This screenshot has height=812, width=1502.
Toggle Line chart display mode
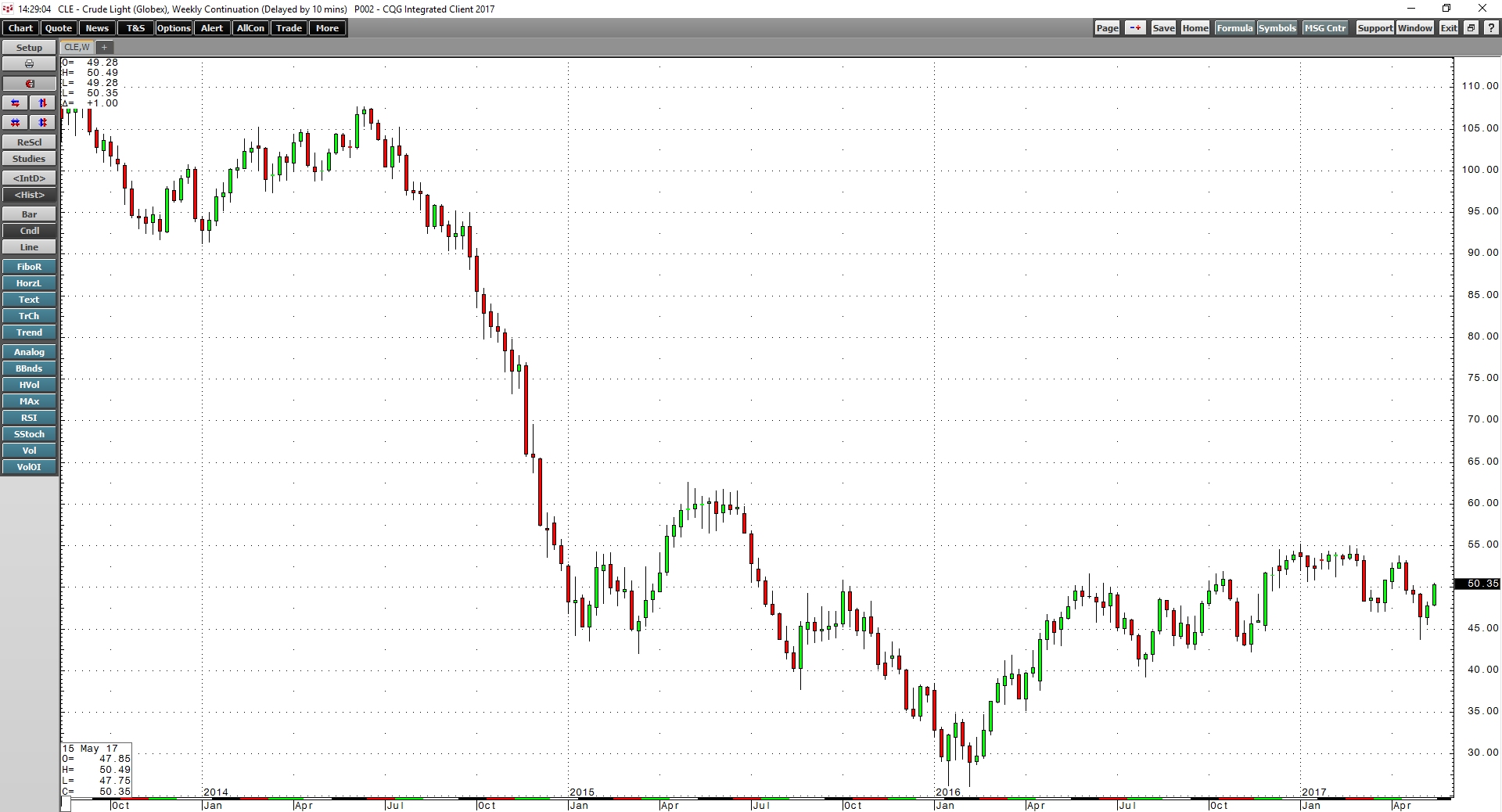pyautogui.click(x=29, y=246)
